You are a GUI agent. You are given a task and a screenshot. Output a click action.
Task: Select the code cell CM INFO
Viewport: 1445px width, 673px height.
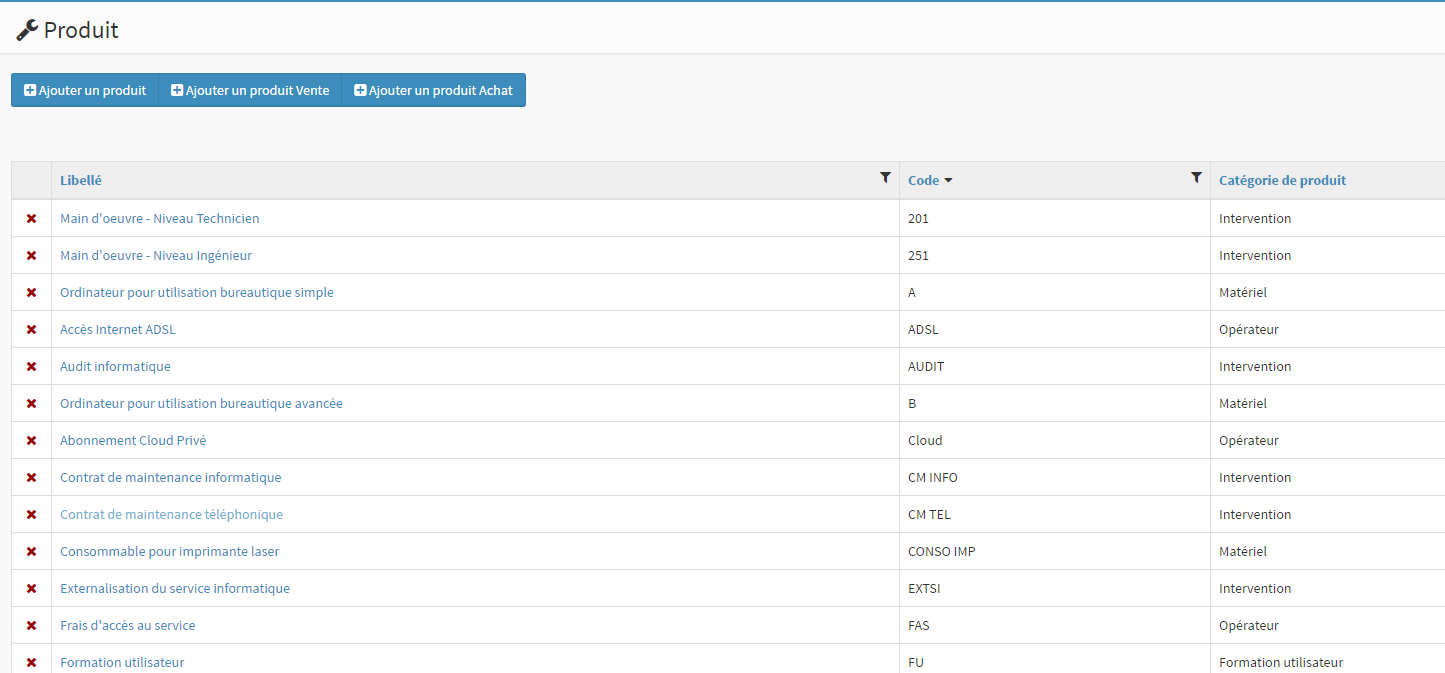pyautogui.click(x=1054, y=477)
